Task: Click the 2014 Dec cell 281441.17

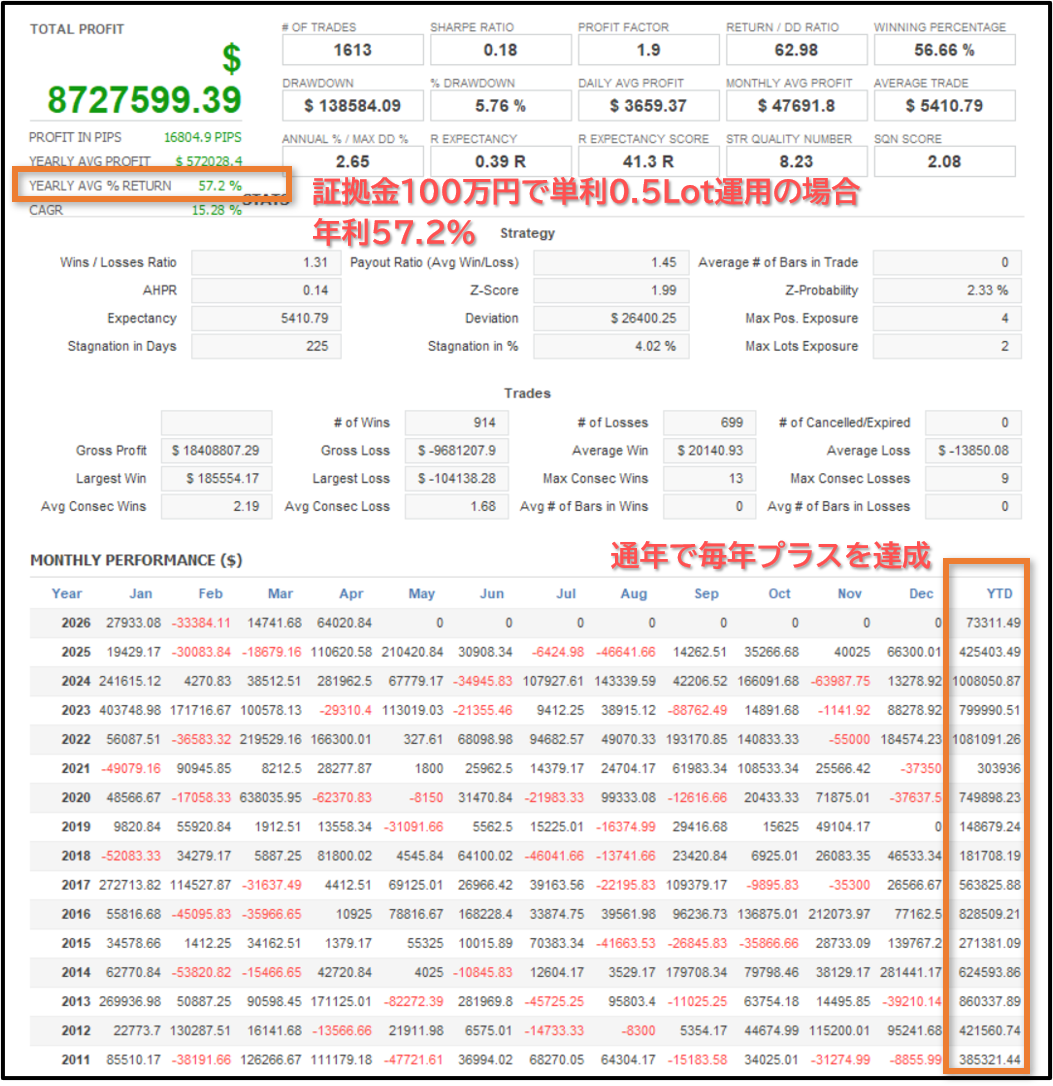Action: (x=911, y=972)
